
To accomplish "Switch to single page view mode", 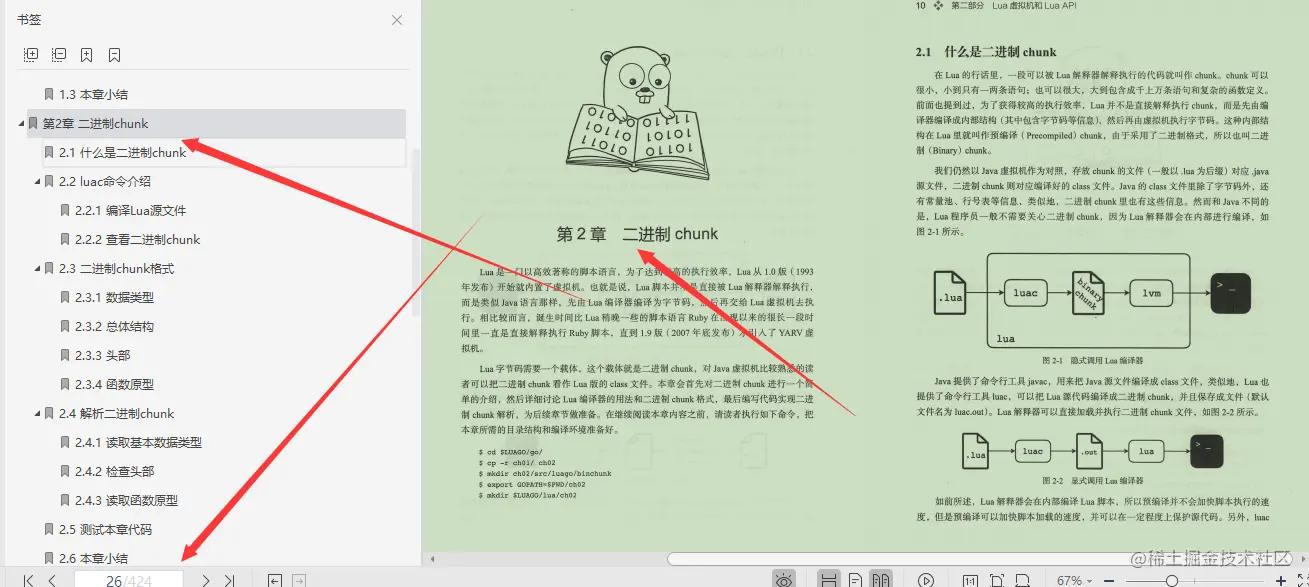I will click(853, 578).
